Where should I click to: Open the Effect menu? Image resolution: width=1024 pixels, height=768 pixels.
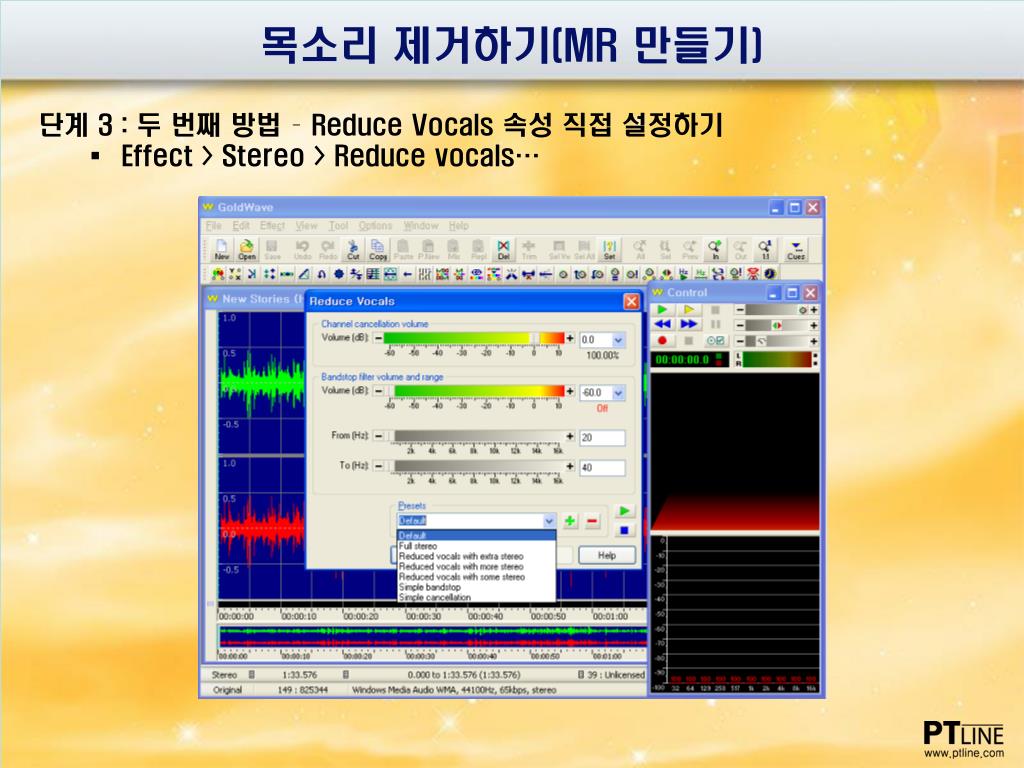click(x=272, y=225)
